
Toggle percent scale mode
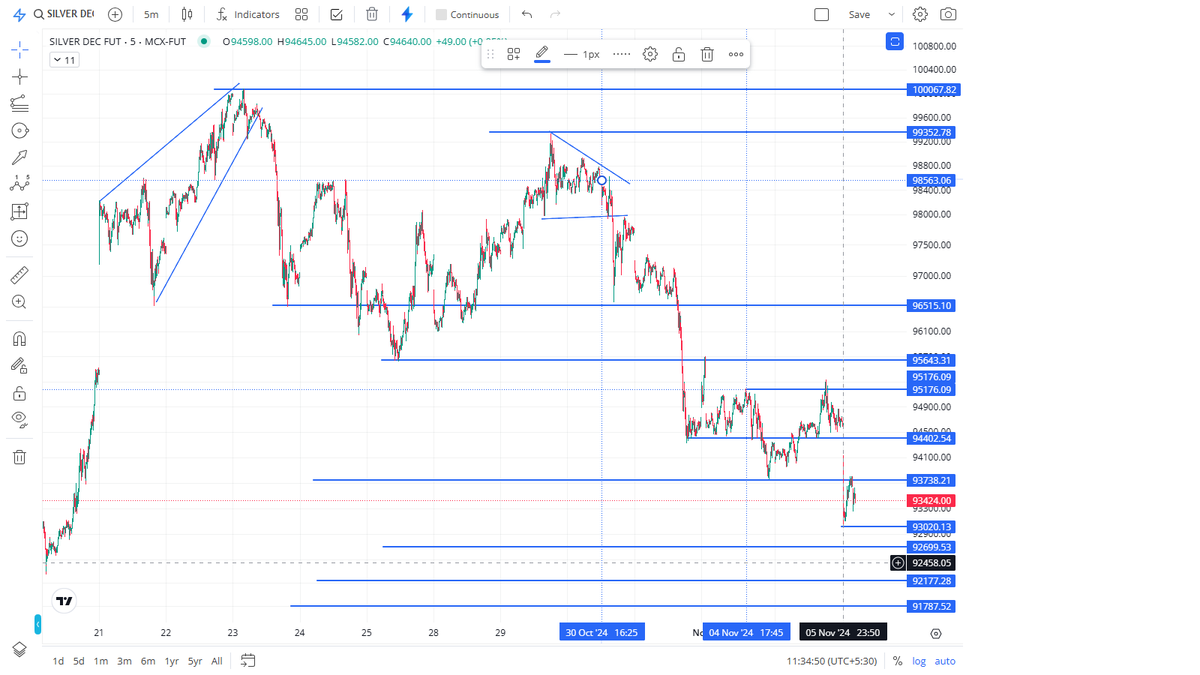point(898,661)
